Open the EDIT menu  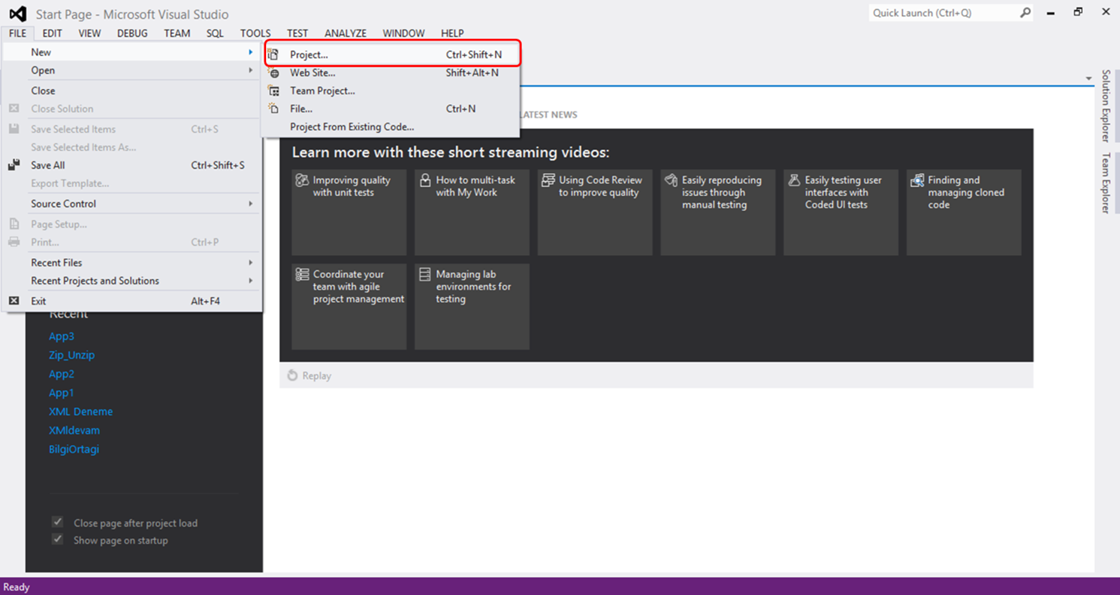coord(52,33)
